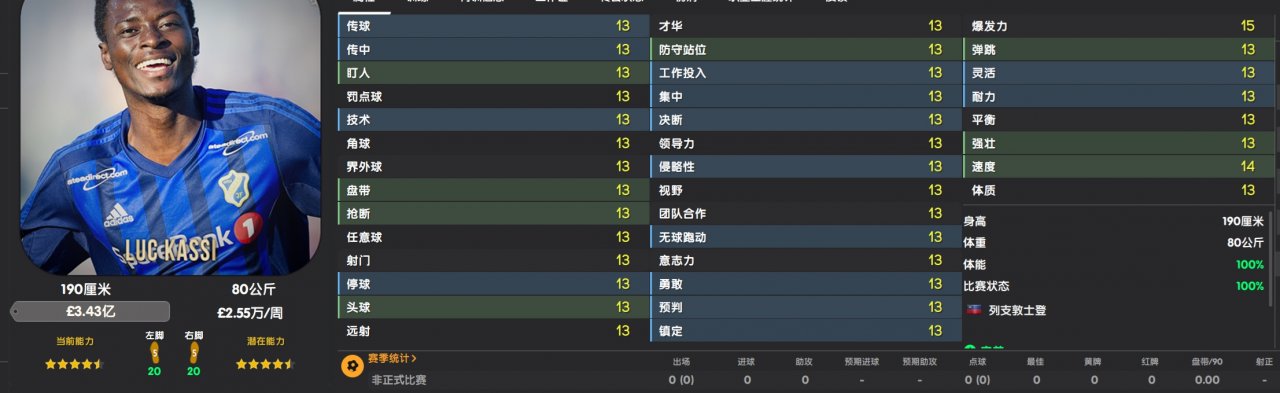Click the 比赛状态 100% row
The height and width of the screenshot is (393, 1280).
tap(1113, 286)
